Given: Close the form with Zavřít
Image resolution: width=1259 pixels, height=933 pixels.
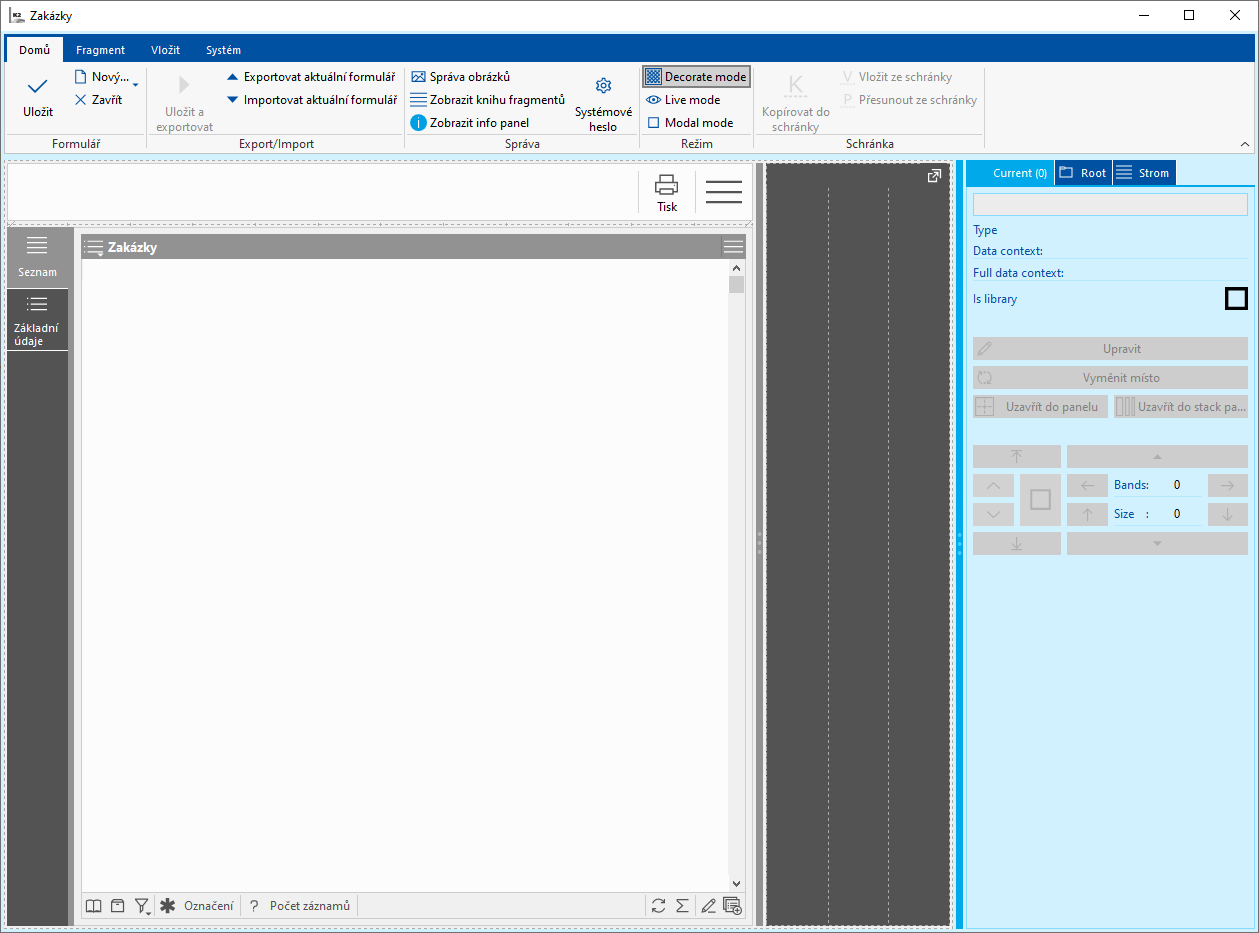Looking at the screenshot, I should (x=98, y=100).
